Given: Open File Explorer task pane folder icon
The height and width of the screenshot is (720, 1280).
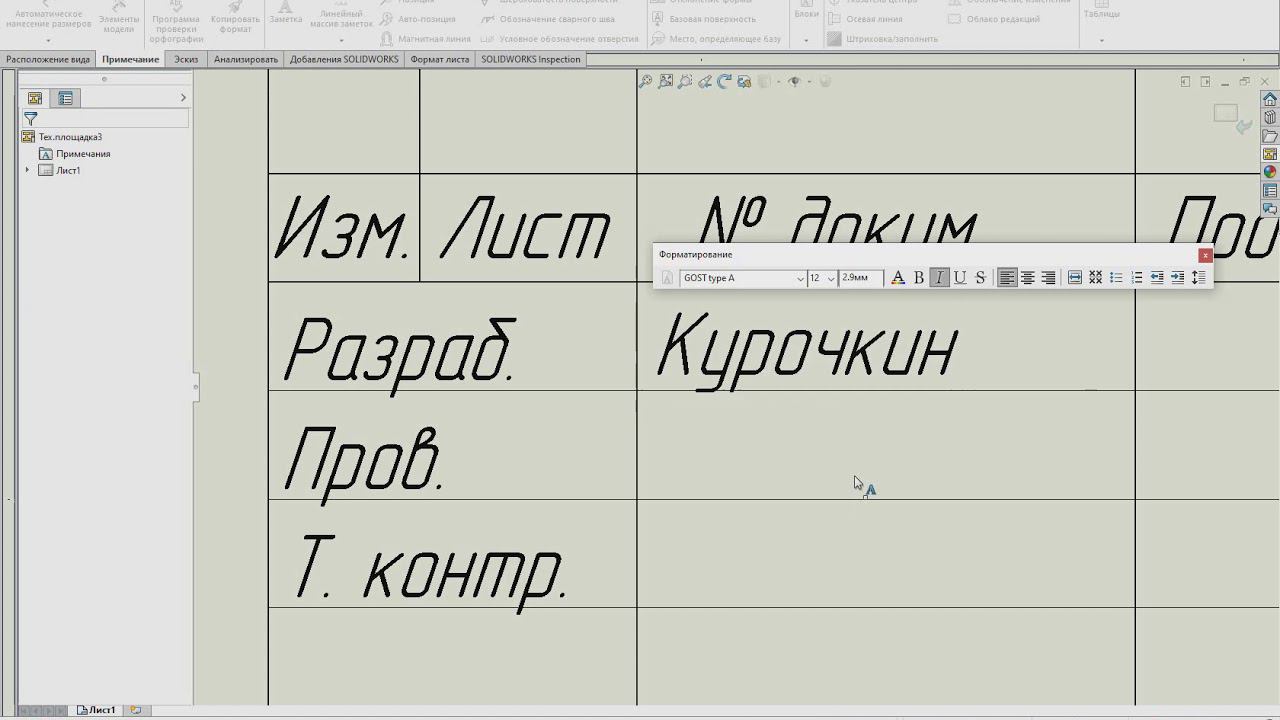Looking at the screenshot, I should pyautogui.click(x=1270, y=136).
